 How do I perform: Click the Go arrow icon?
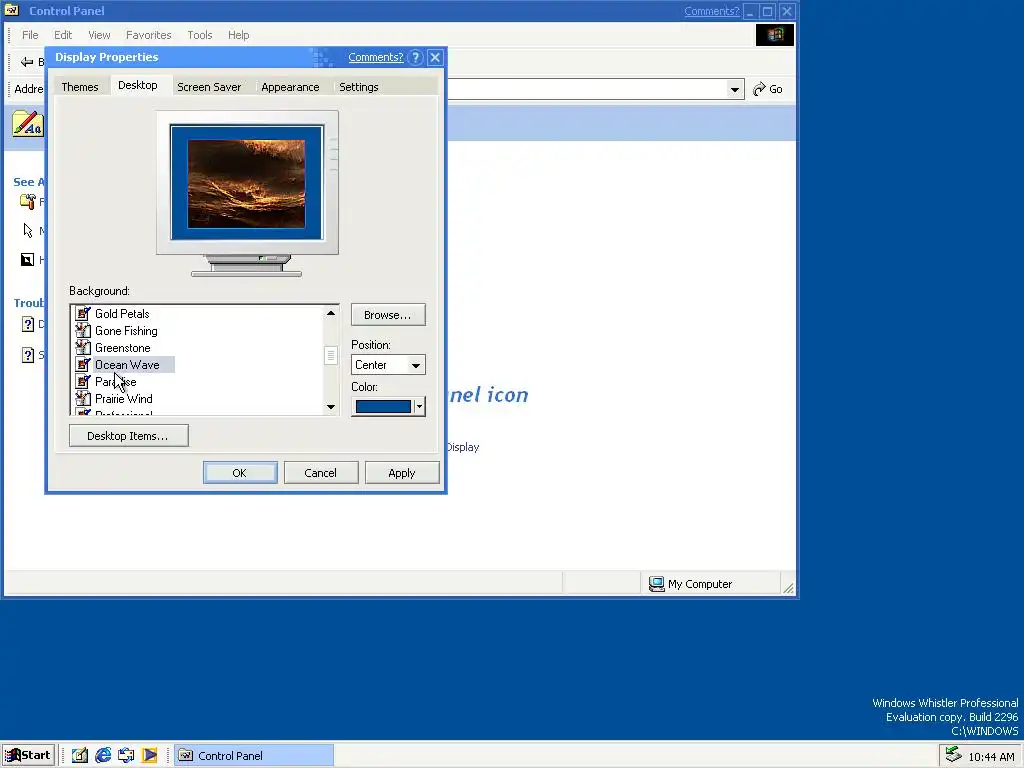point(759,89)
